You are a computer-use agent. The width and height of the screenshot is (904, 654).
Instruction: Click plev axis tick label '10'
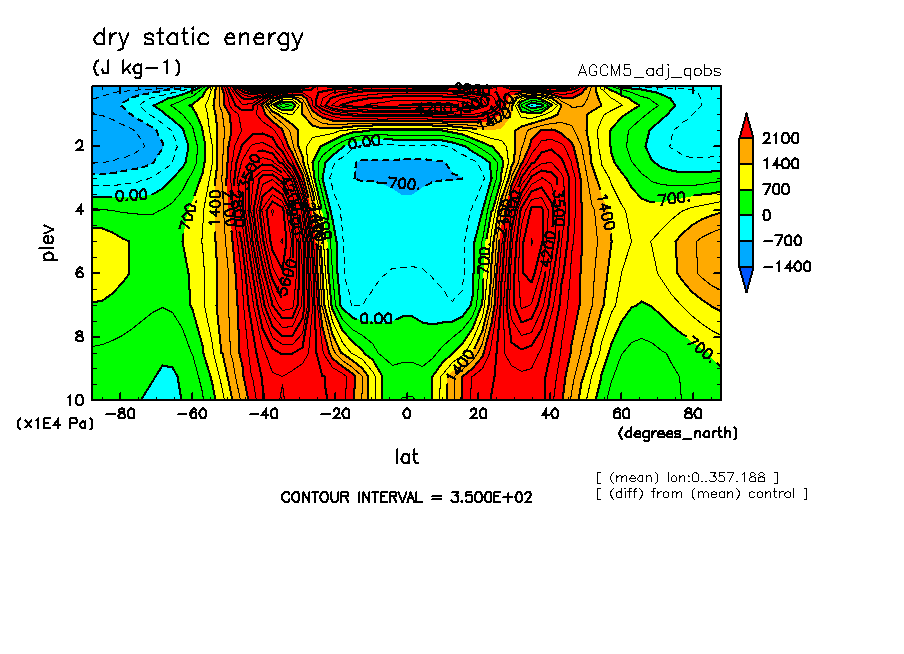pyautogui.click(x=75, y=400)
